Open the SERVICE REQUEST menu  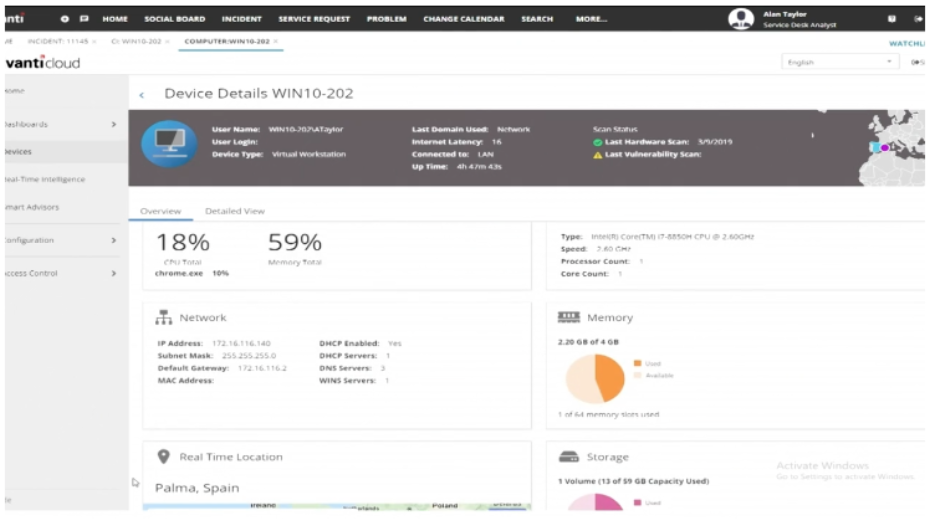click(314, 19)
